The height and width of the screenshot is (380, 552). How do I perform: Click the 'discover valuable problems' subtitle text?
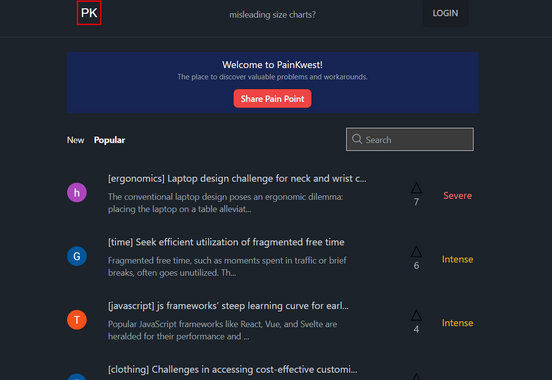click(x=272, y=77)
